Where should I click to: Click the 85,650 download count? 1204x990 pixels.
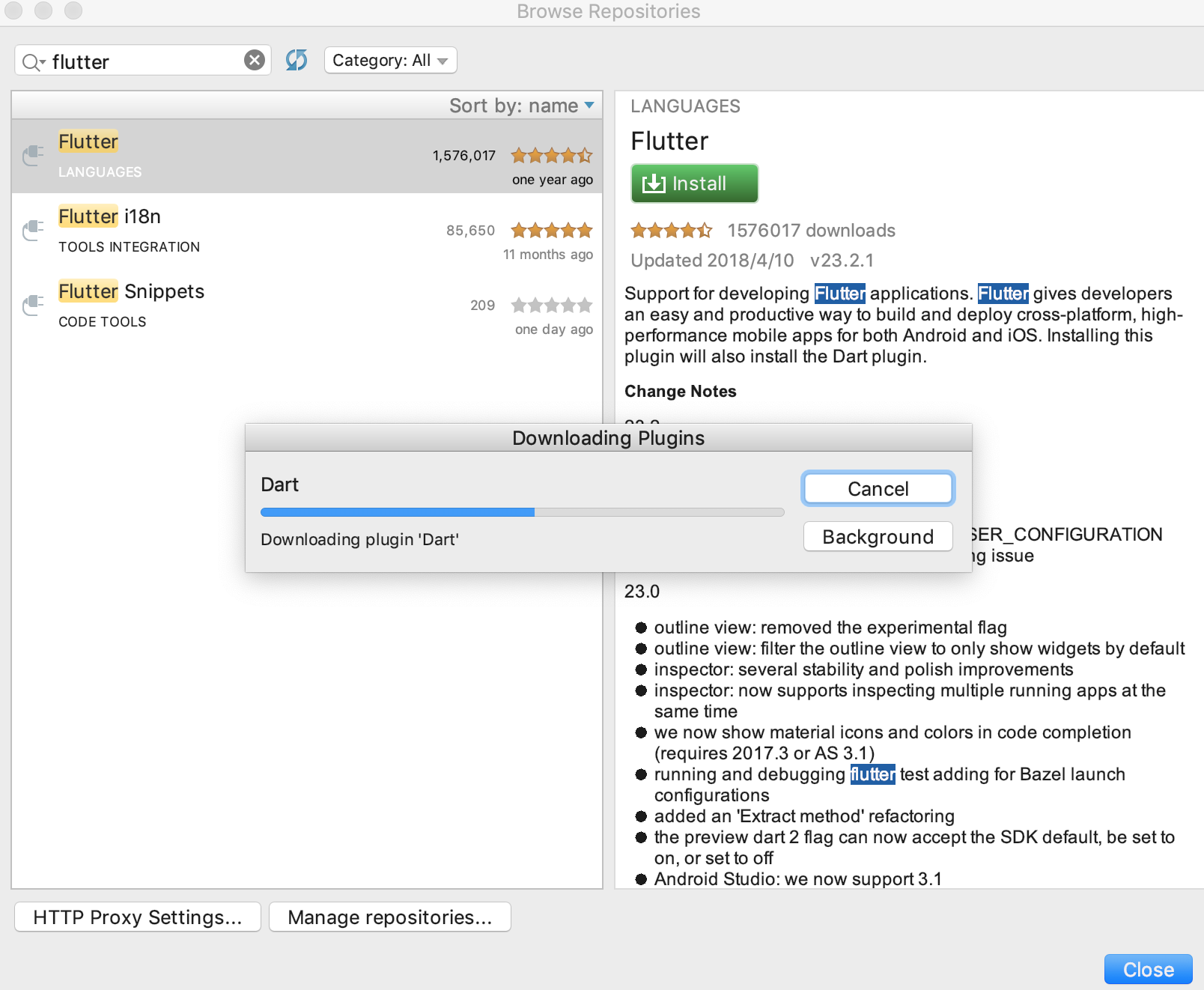click(x=471, y=231)
